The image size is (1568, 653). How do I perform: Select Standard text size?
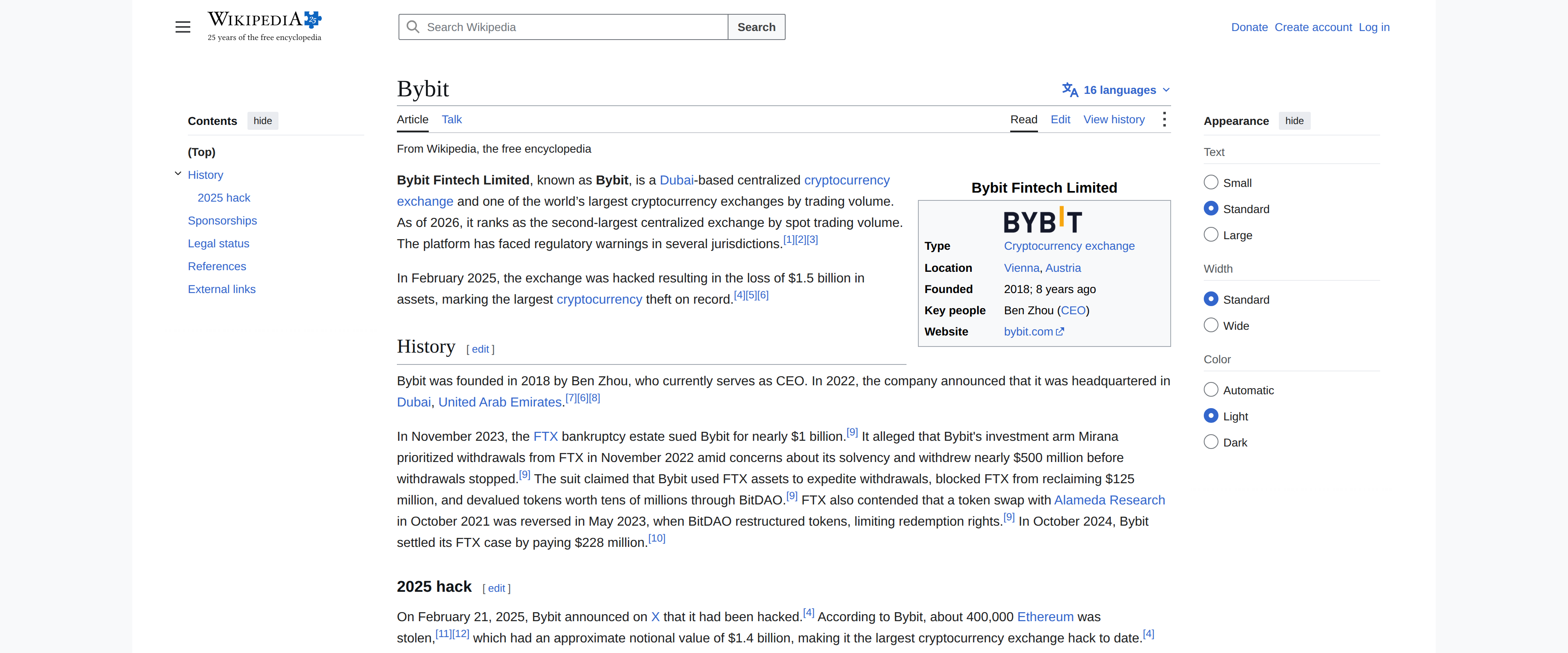point(1211,209)
